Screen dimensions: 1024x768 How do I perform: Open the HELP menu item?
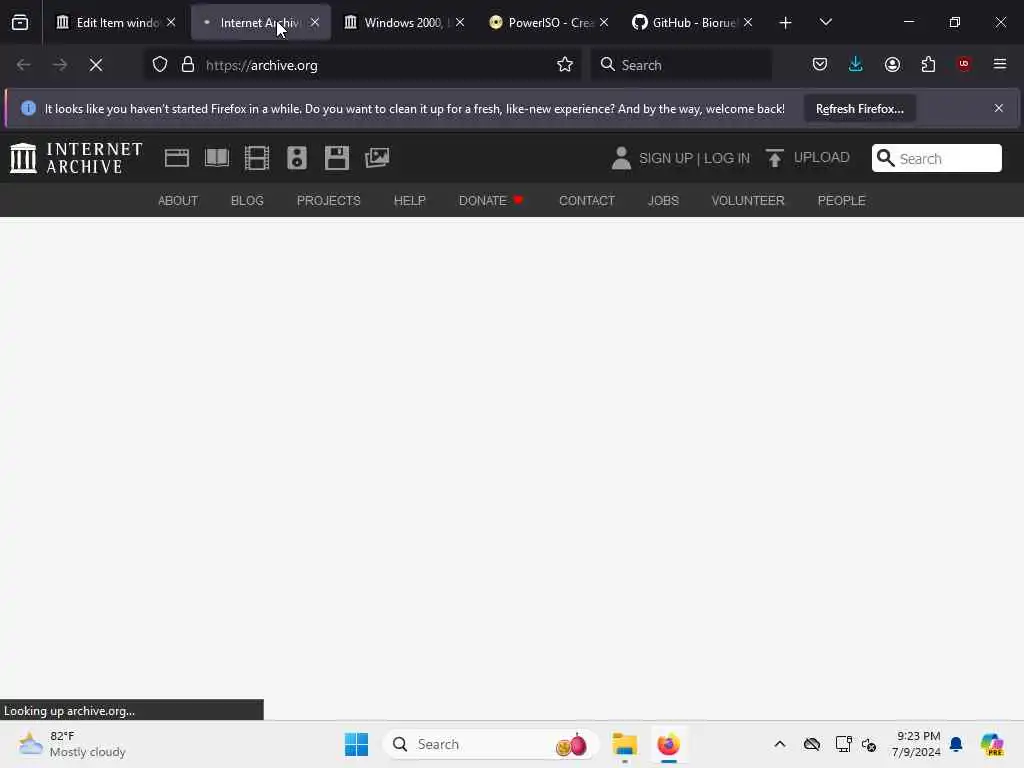coord(409,200)
